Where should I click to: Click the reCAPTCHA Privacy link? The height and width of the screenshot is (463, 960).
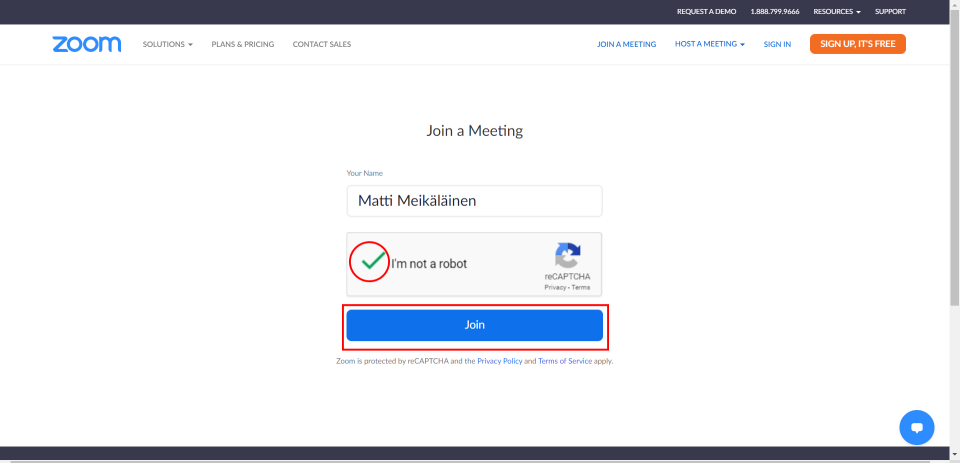click(555, 287)
